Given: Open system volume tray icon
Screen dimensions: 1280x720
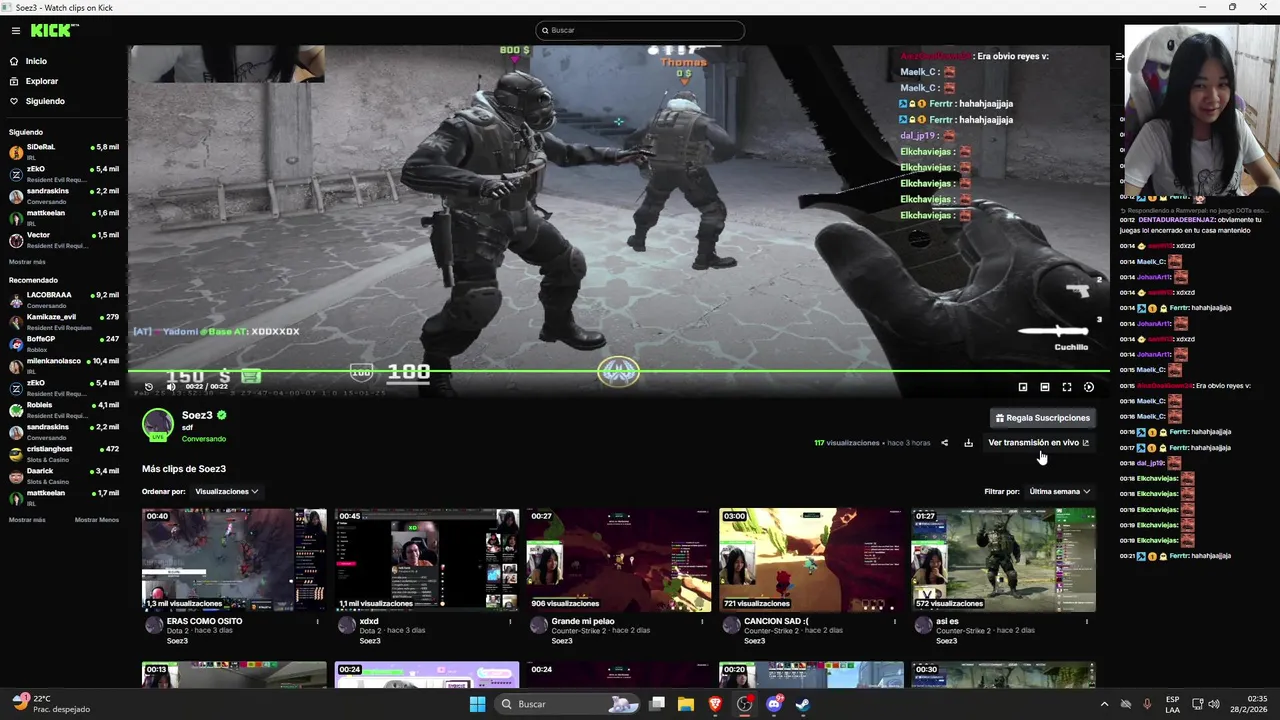Looking at the screenshot, I should tap(1213, 704).
